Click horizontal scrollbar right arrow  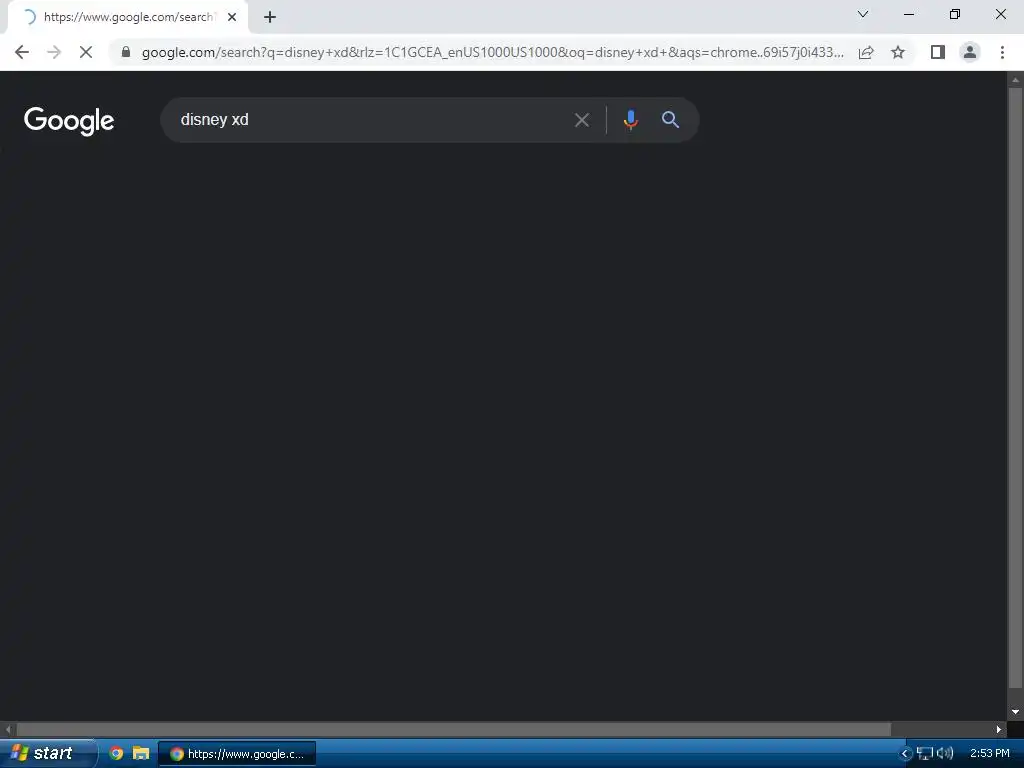point(999,729)
